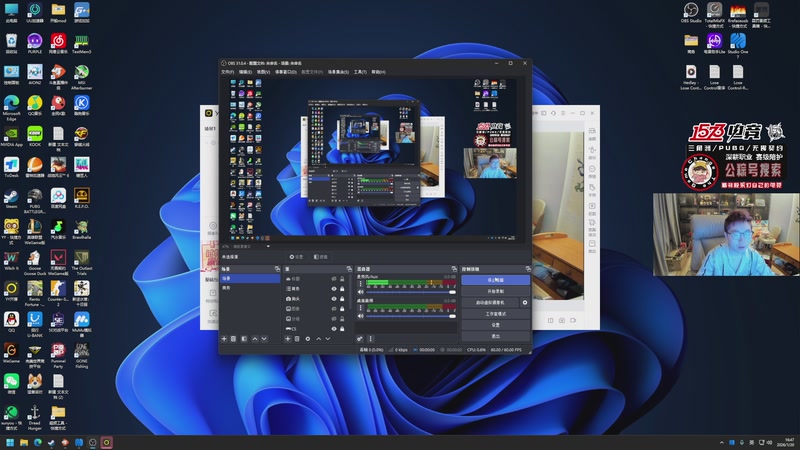The image size is (800, 450).
Task: Open the 场景集合(S) menu in OBS
Action: pos(338,72)
